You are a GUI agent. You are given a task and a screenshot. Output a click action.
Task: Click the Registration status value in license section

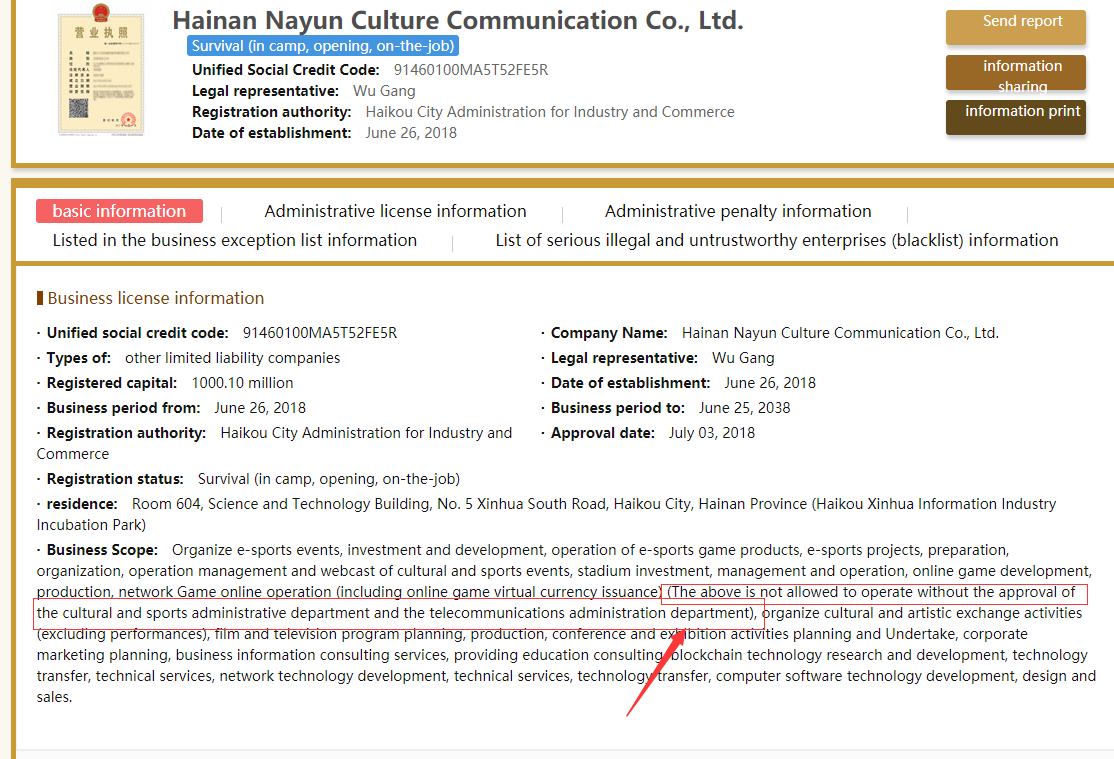328,479
